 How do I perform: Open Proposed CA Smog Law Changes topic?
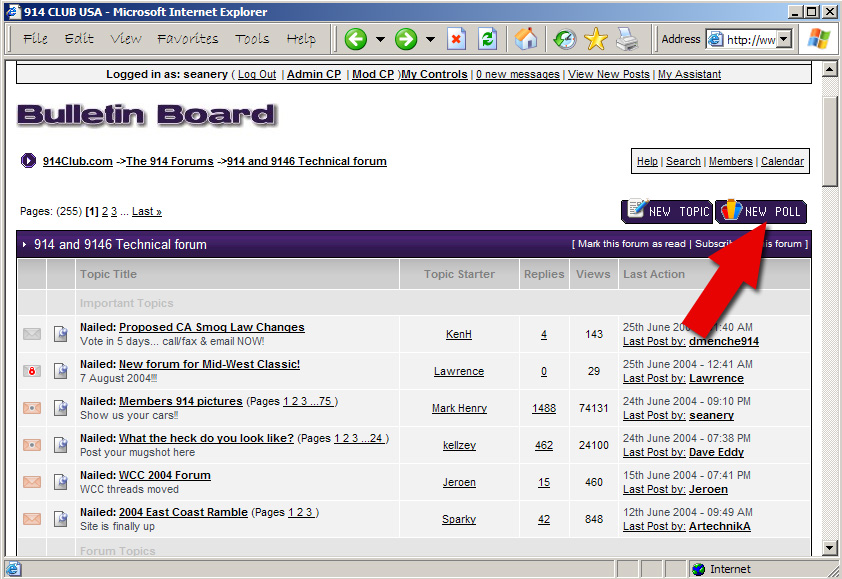coord(212,327)
